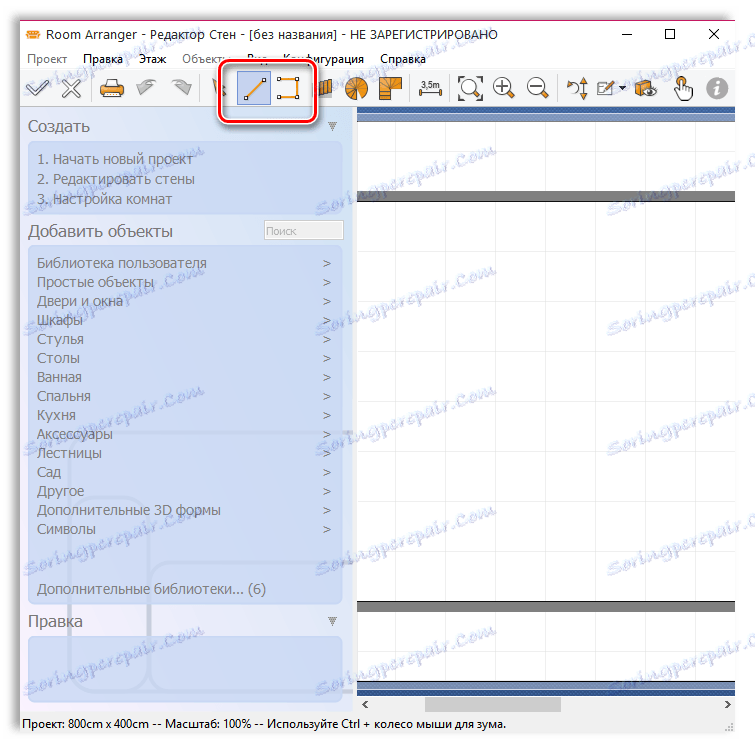Open the Проект menu
The height and width of the screenshot is (752, 755).
(x=47, y=59)
